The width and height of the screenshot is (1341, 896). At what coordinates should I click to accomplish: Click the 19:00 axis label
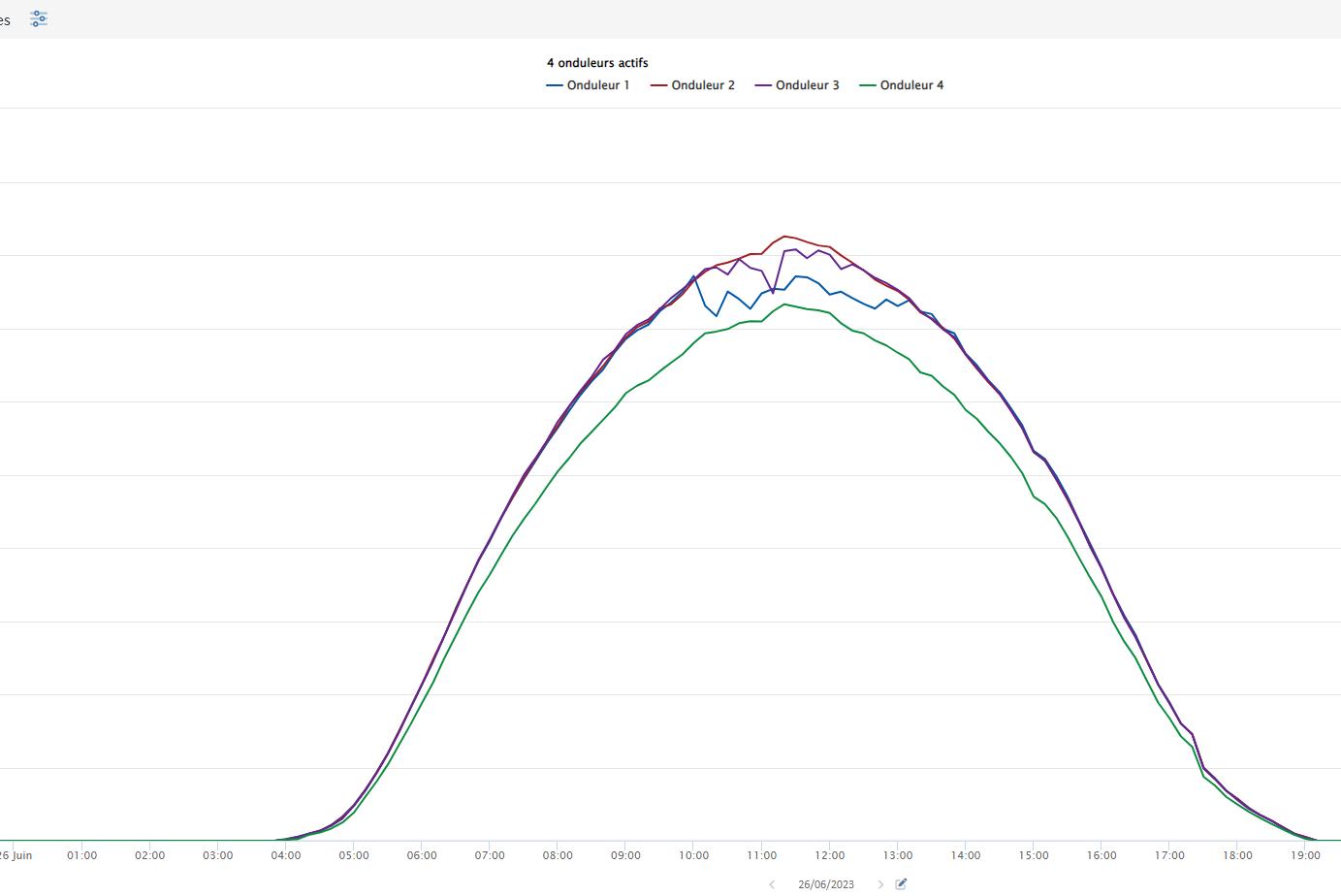(1305, 855)
